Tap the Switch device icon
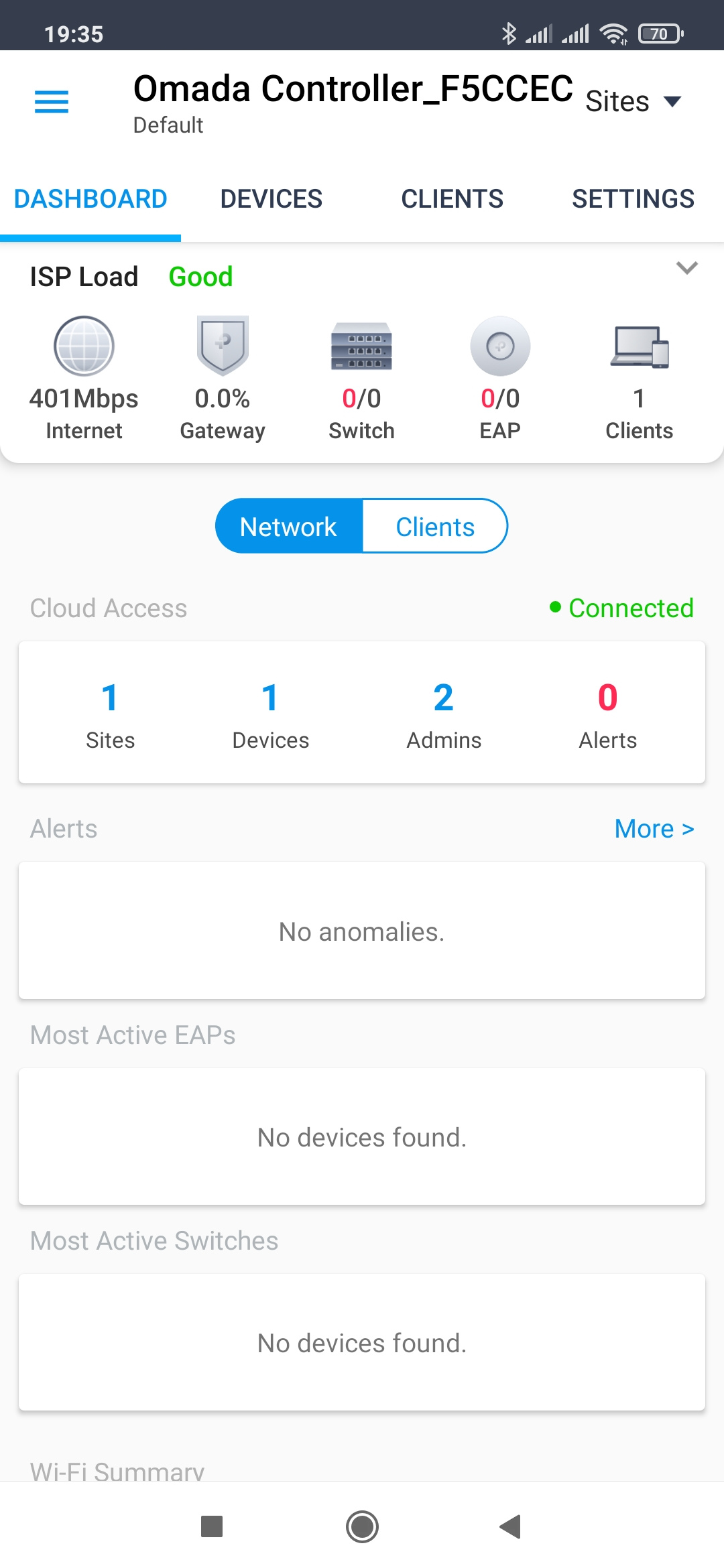This screenshot has width=724, height=1568. (361, 347)
